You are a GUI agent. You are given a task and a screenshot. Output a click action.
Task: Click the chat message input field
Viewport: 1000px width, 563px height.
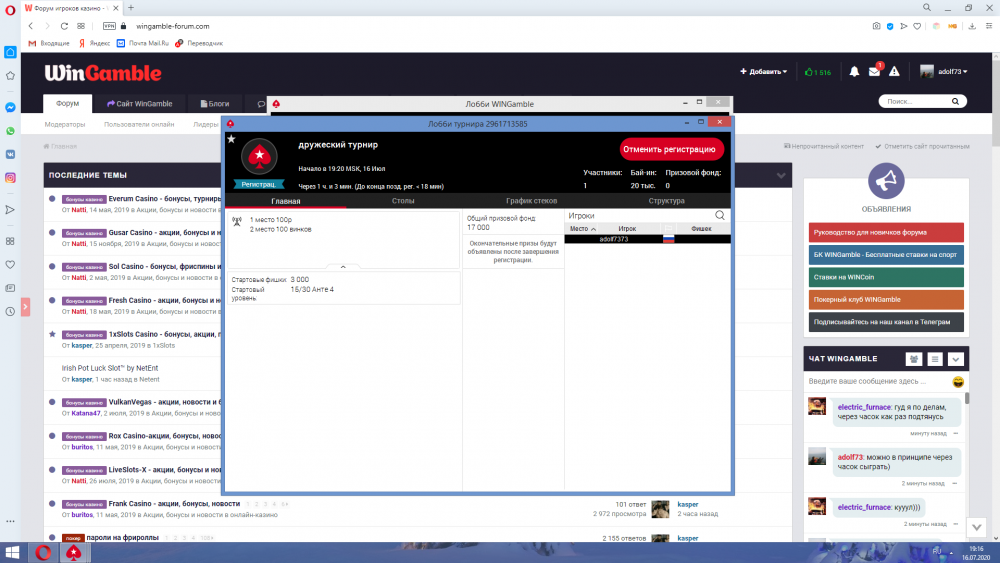[877, 381]
